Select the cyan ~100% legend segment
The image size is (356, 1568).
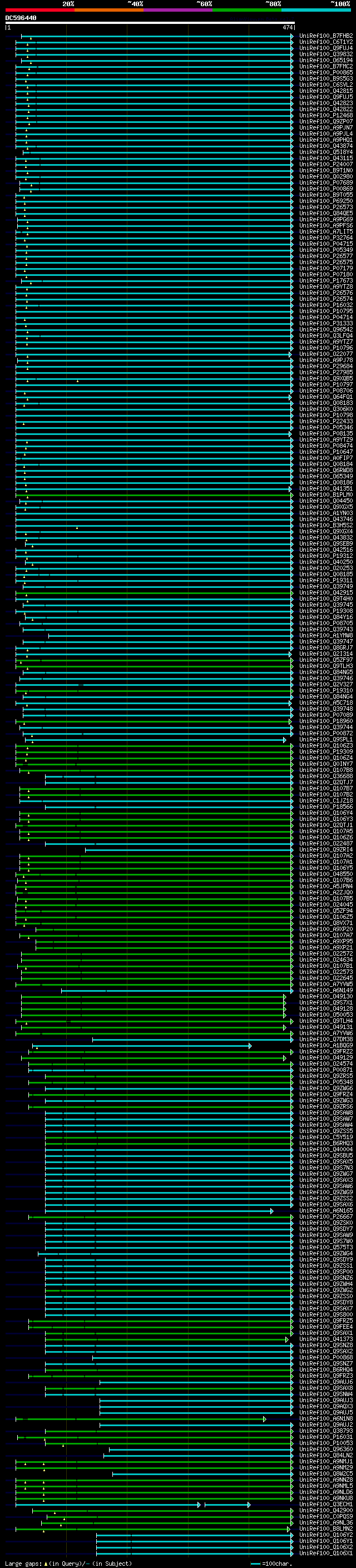315,10
